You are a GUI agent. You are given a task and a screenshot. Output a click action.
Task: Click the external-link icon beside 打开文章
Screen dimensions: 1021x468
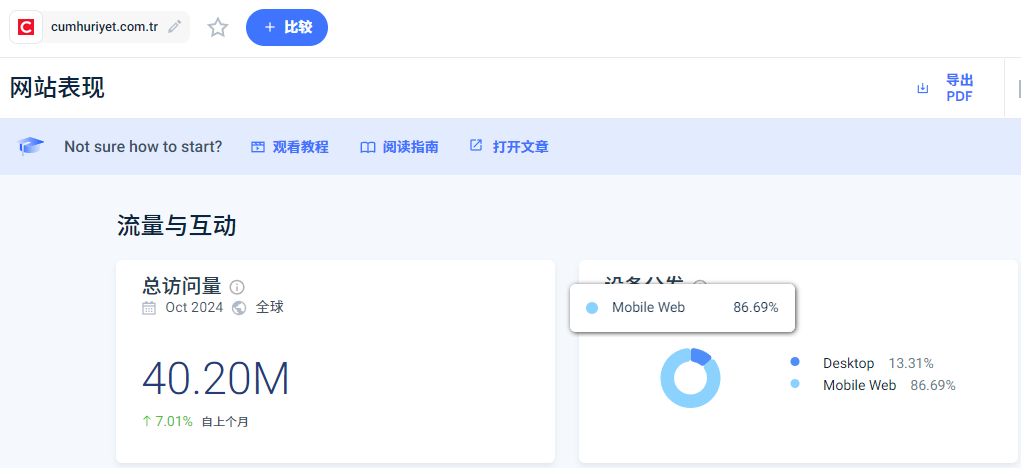pos(476,146)
